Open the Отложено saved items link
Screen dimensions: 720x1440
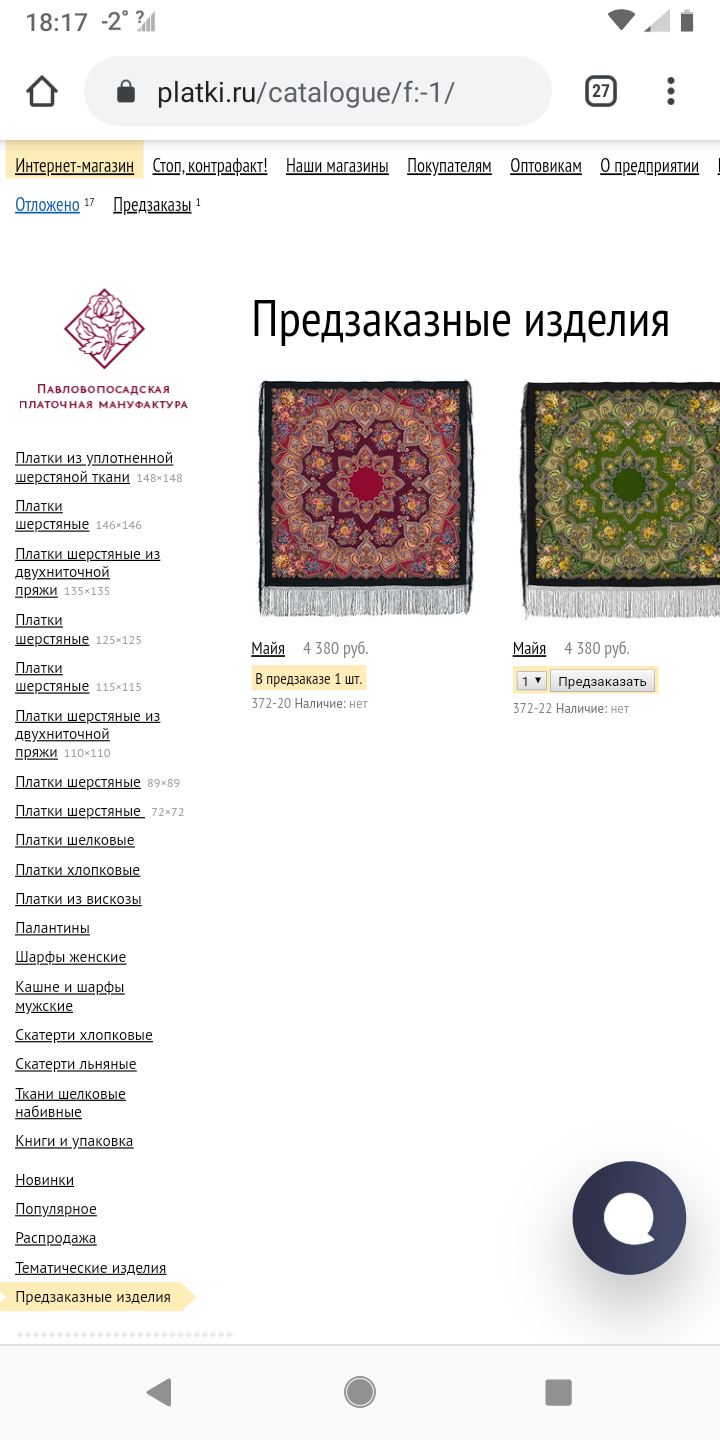tap(47, 205)
